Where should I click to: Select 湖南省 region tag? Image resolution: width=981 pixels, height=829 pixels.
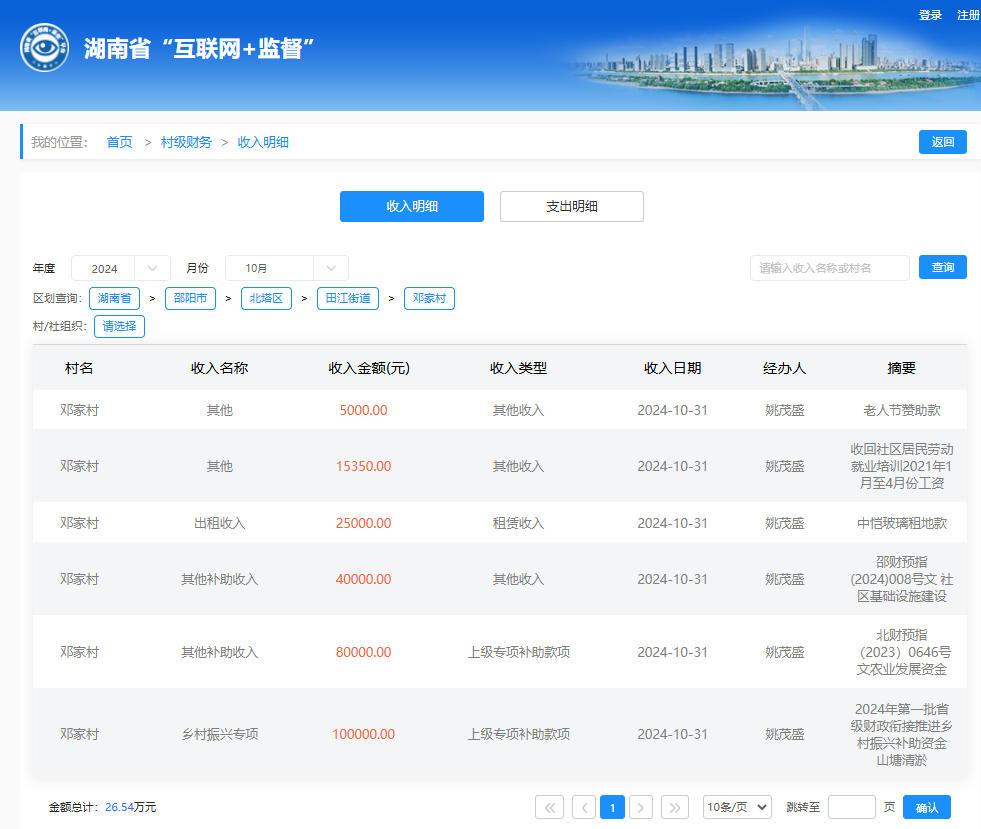point(114,298)
